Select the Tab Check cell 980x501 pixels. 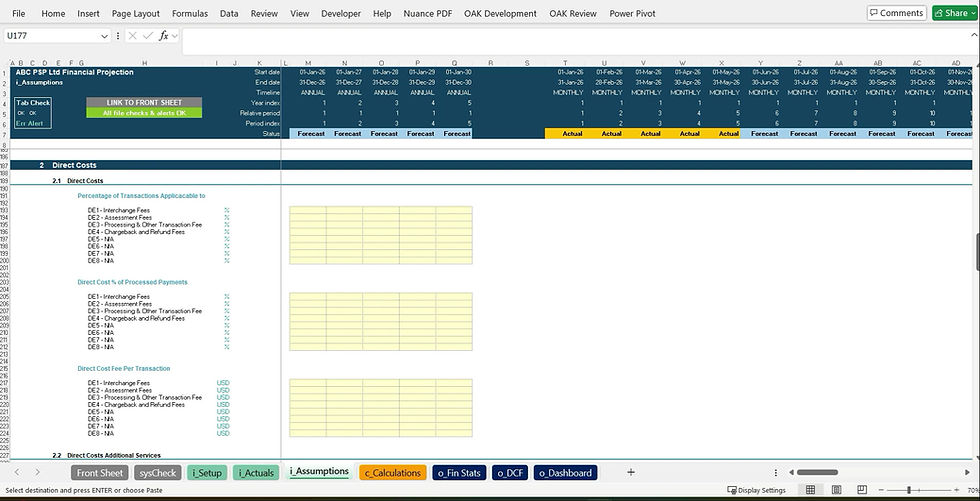click(x=33, y=102)
